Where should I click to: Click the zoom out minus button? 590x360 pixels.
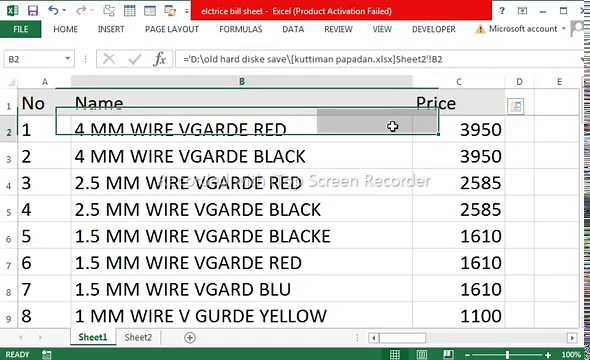tap(467, 354)
